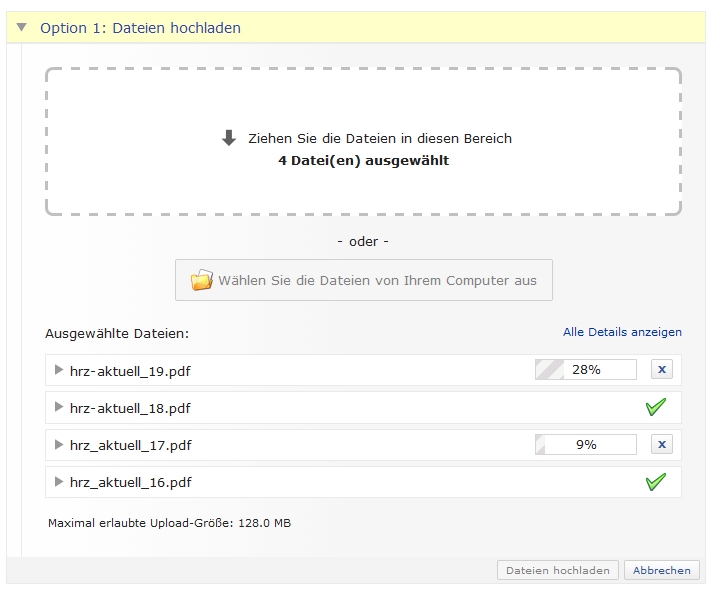
Task: Expand details for hrz_aktuell_16.pdf
Action: coord(59,481)
